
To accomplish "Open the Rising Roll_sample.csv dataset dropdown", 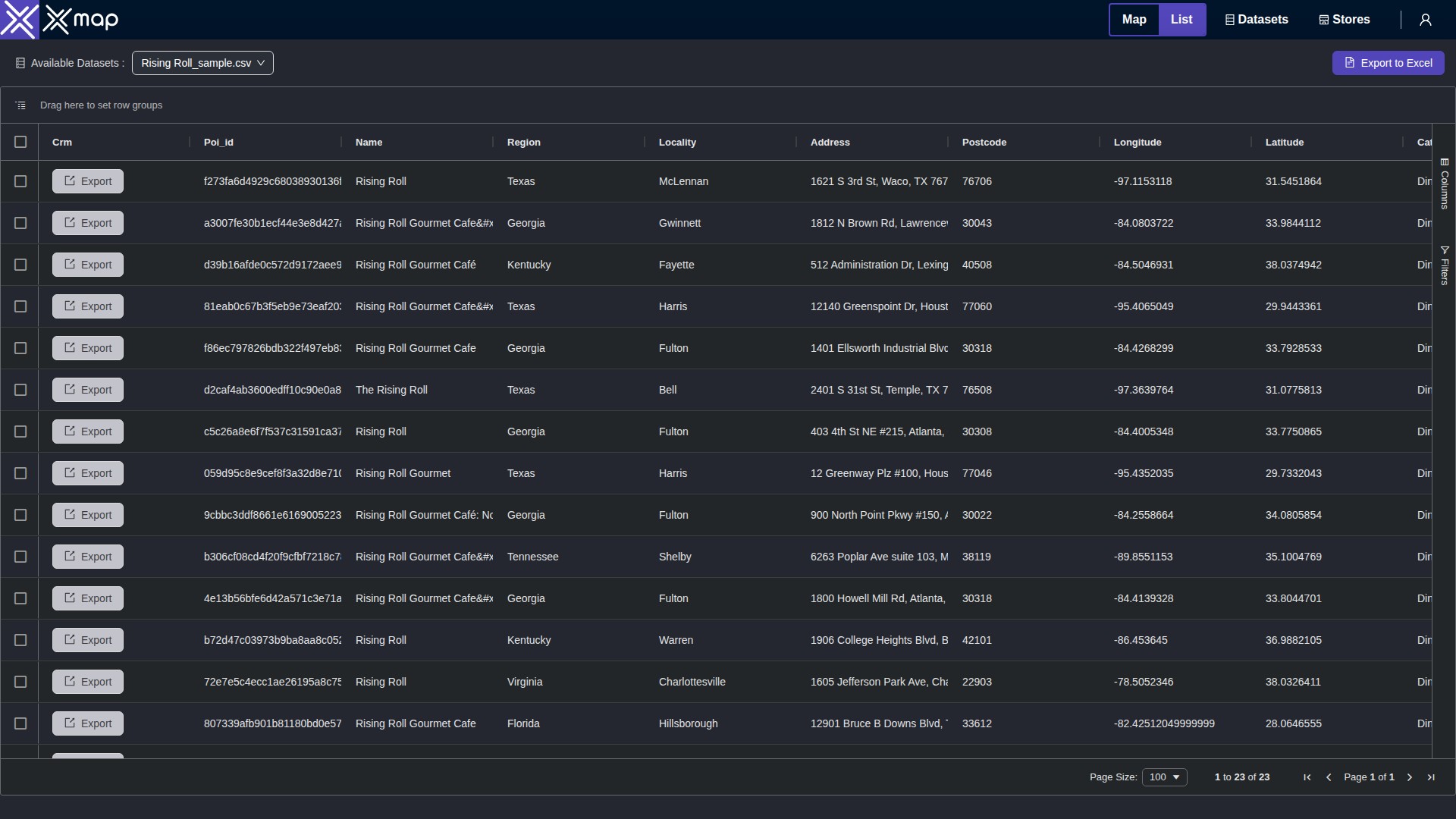I will (x=202, y=63).
